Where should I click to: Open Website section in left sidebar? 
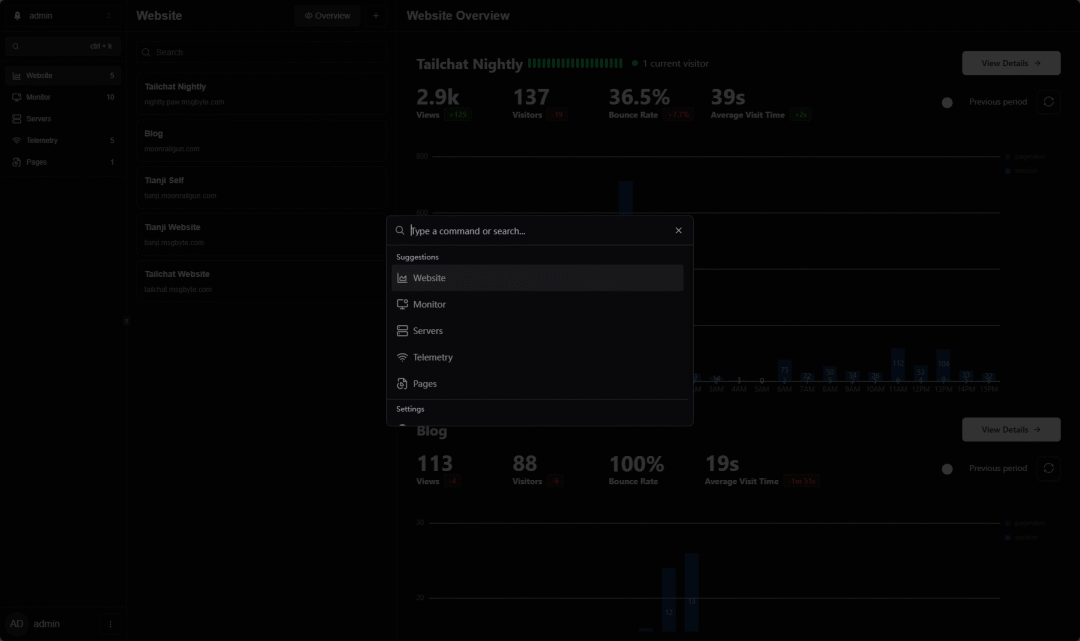(x=63, y=76)
